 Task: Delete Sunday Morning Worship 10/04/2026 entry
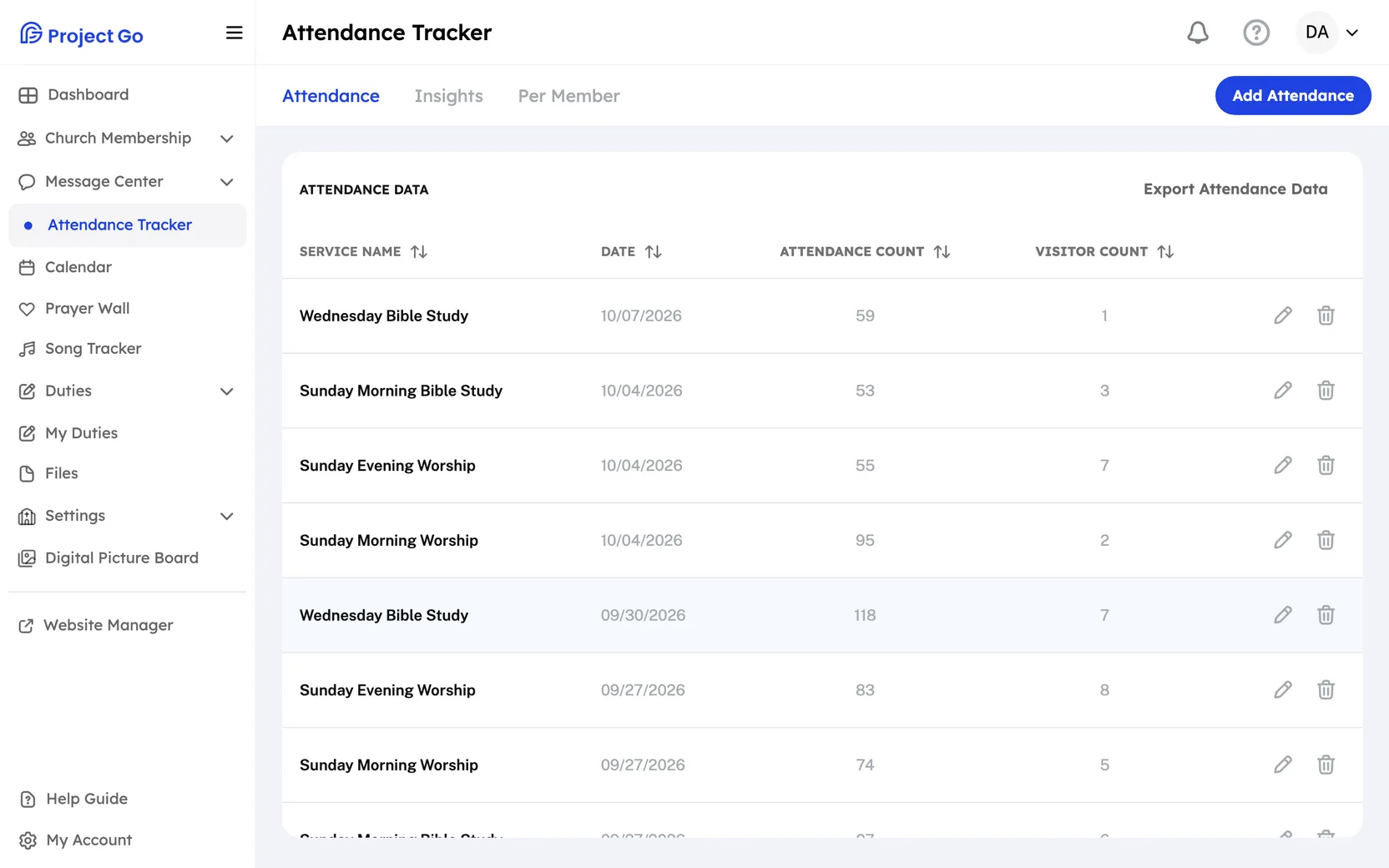click(1326, 540)
